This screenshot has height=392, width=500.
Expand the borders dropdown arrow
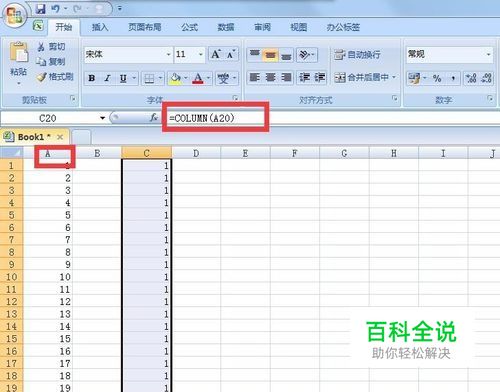(x=160, y=79)
